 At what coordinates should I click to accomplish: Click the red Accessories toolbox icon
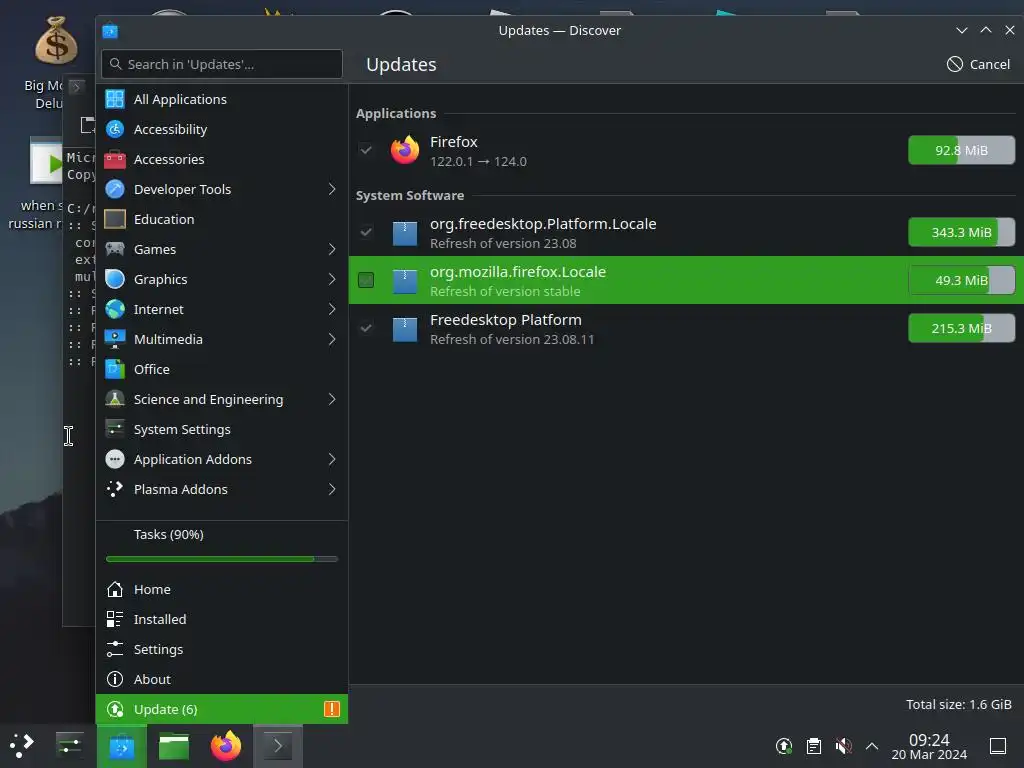pyautogui.click(x=115, y=159)
